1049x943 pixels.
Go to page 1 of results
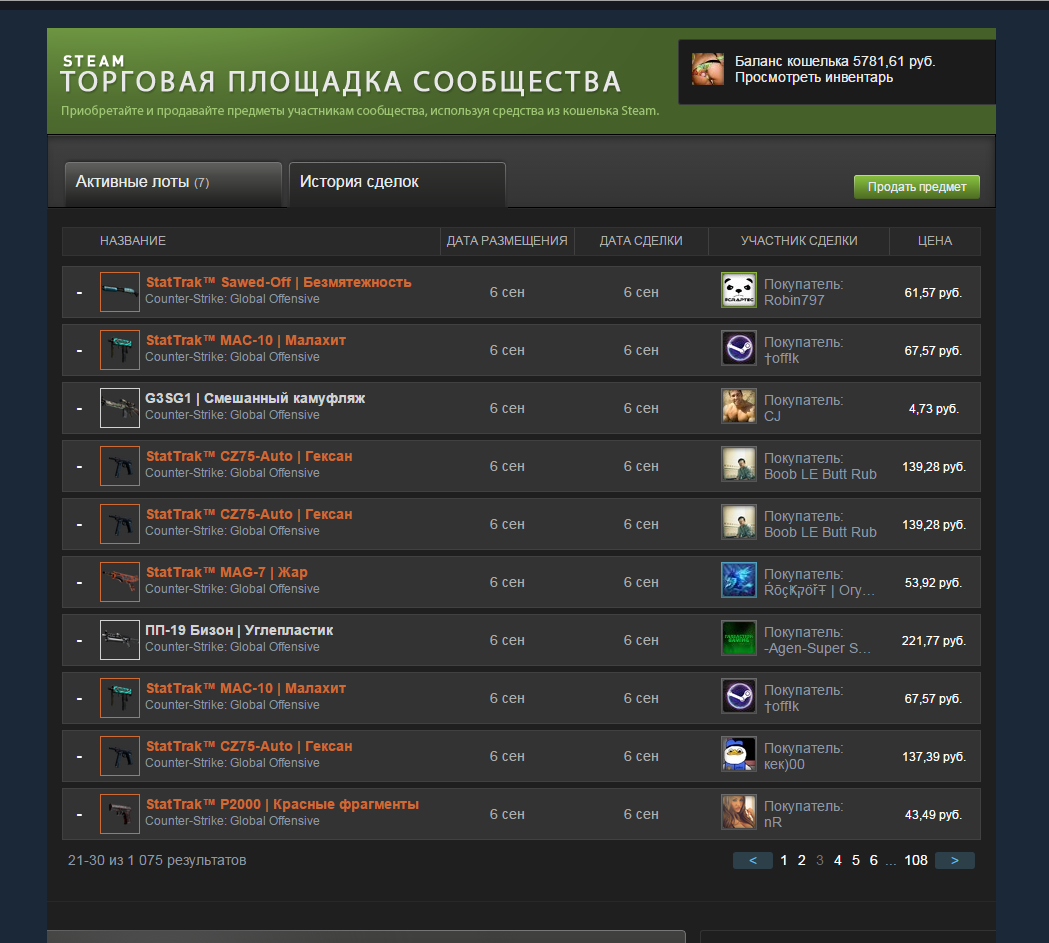click(x=783, y=861)
